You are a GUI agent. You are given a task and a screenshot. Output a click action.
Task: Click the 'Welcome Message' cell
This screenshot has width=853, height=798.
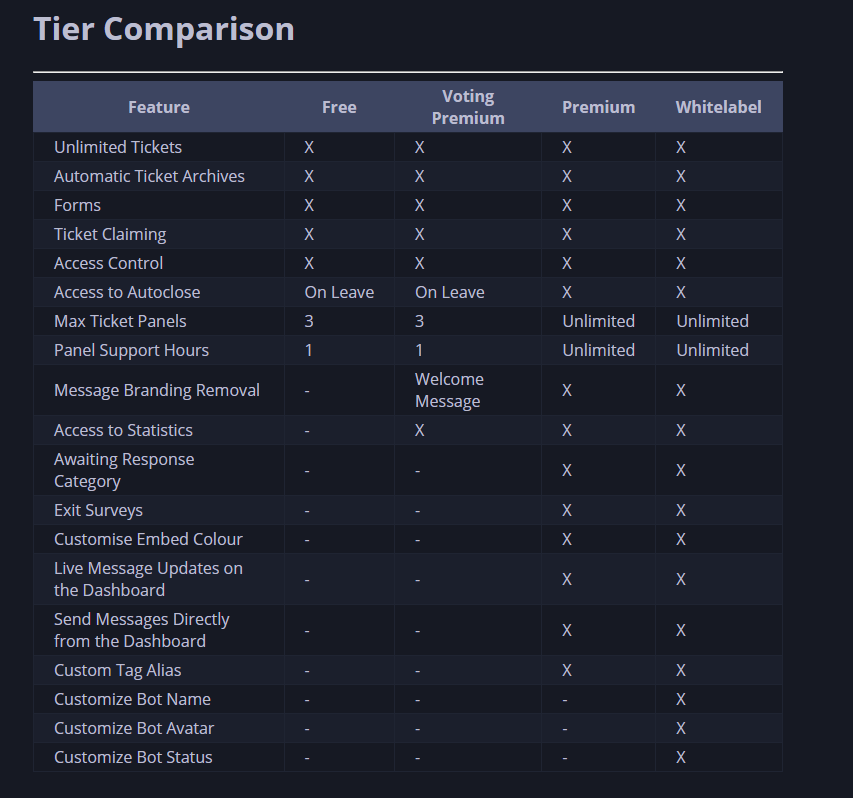click(449, 390)
